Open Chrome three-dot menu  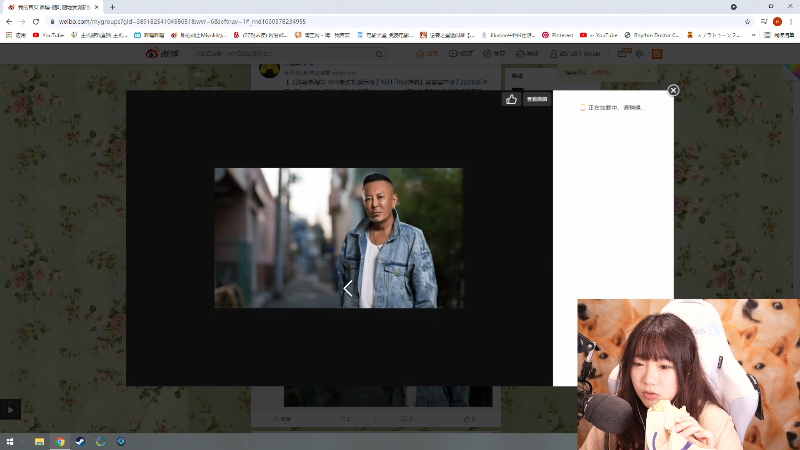pos(790,21)
